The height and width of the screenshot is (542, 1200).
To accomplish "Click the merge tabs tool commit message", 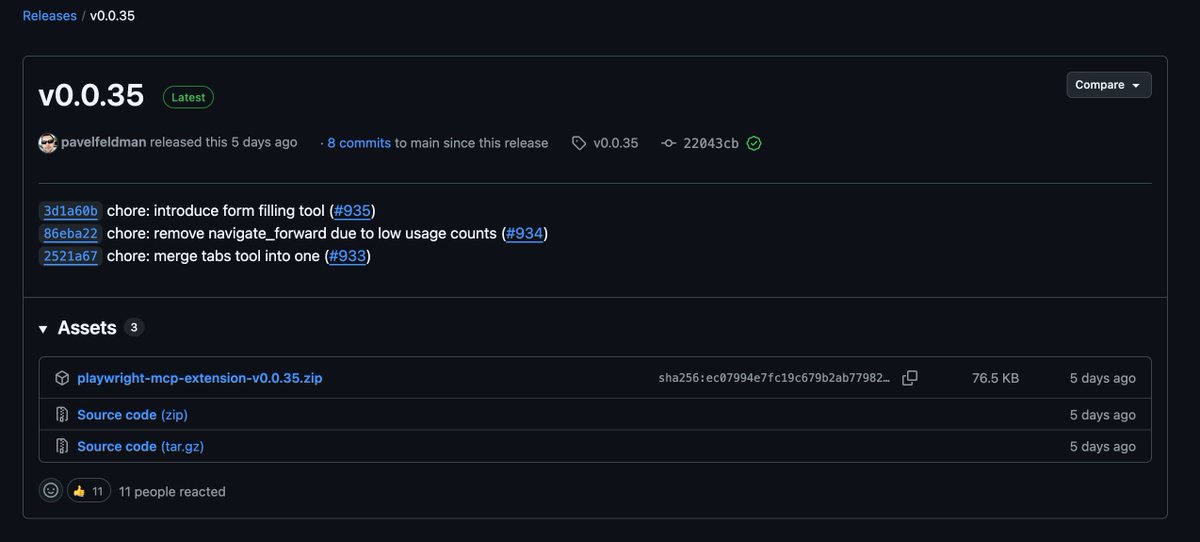I will click(x=214, y=256).
